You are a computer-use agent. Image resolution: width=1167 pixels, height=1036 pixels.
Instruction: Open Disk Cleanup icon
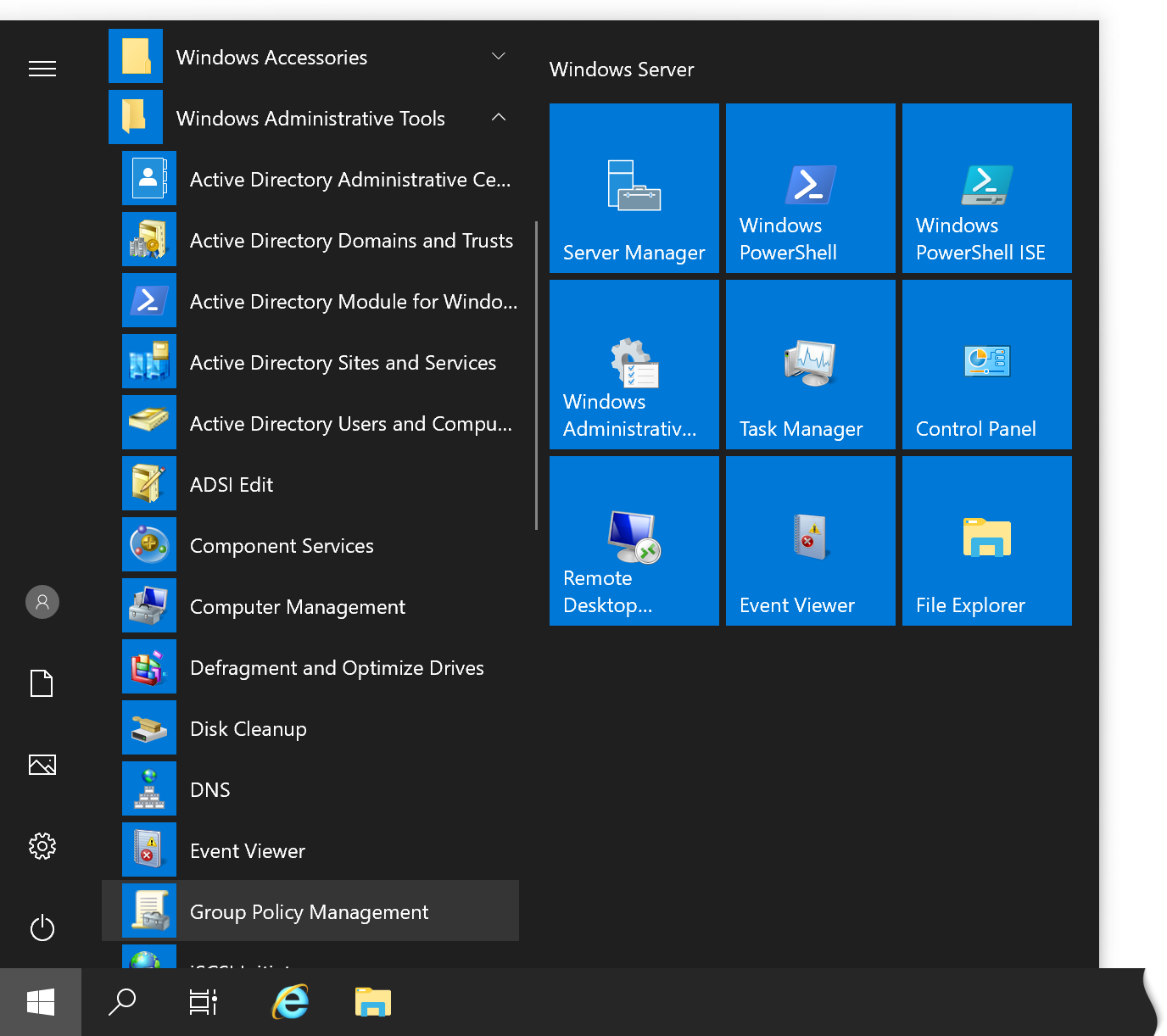pyautogui.click(x=149, y=727)
